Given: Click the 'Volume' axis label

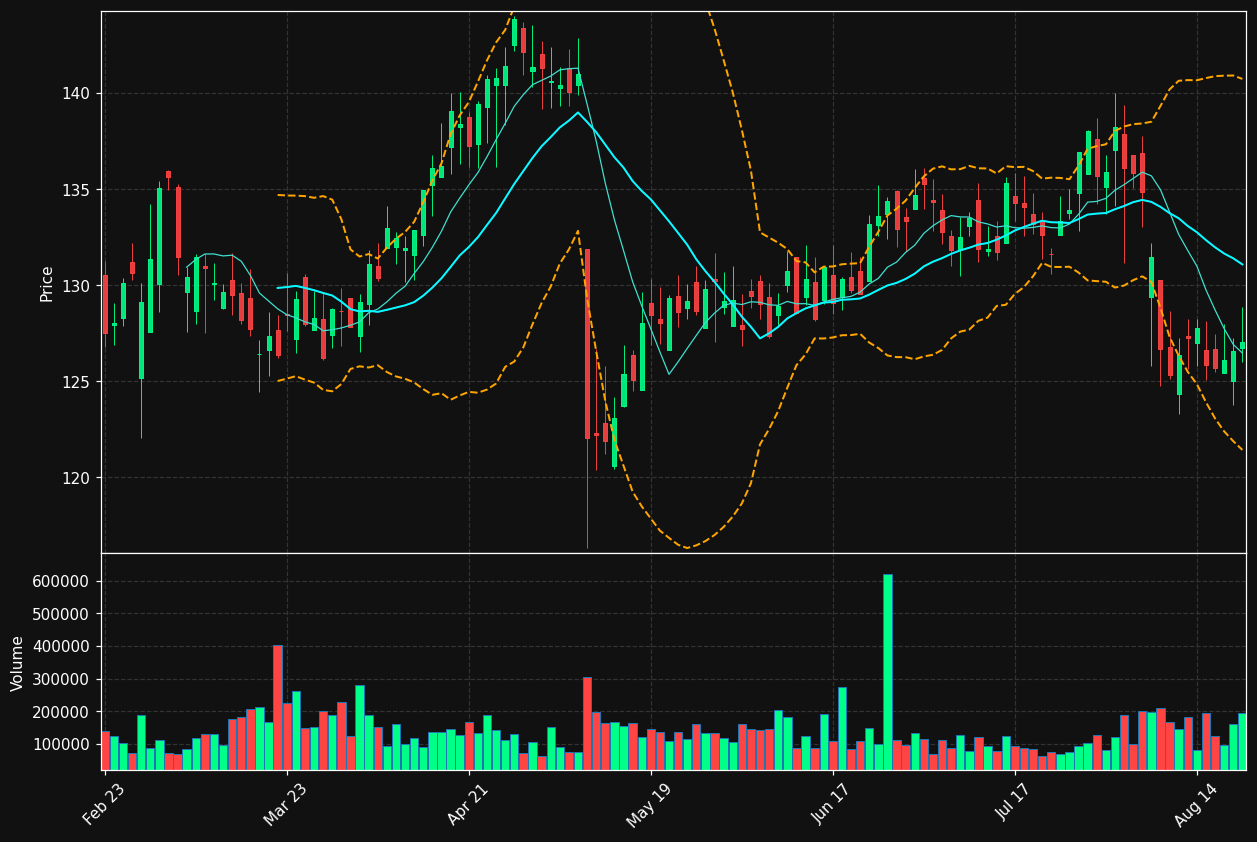Looking at the screenshot, I should click(x=18, y=663).
